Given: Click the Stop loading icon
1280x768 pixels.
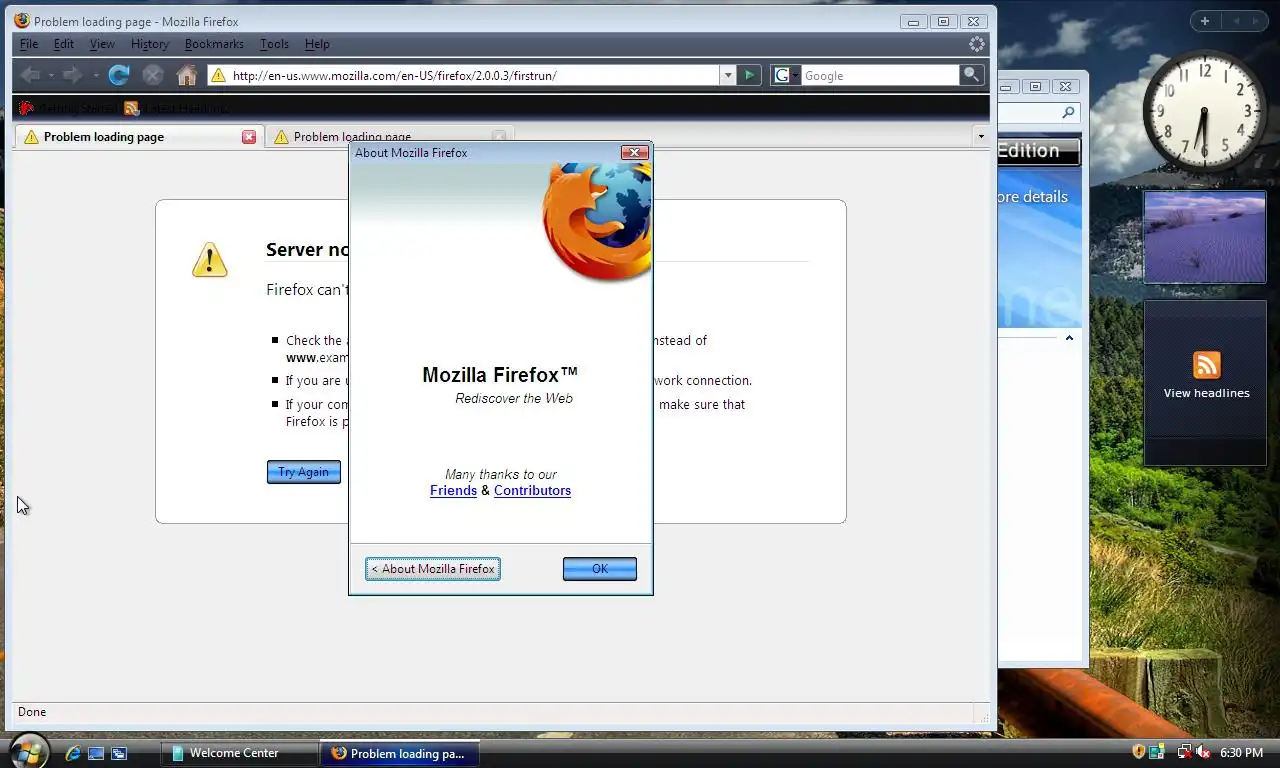Looking at the screenshot, I should [152, 75].
